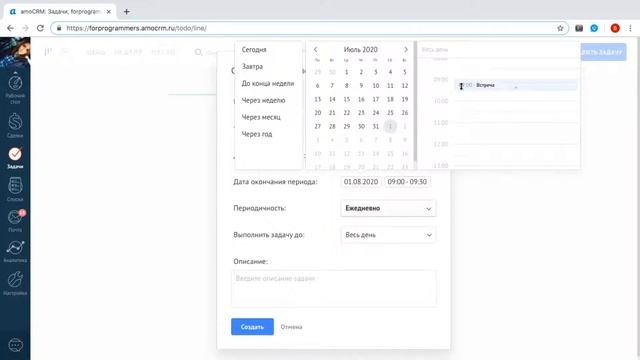Click the time field 09:00 - 09:30
640x360 pixels.
point(407,182)
